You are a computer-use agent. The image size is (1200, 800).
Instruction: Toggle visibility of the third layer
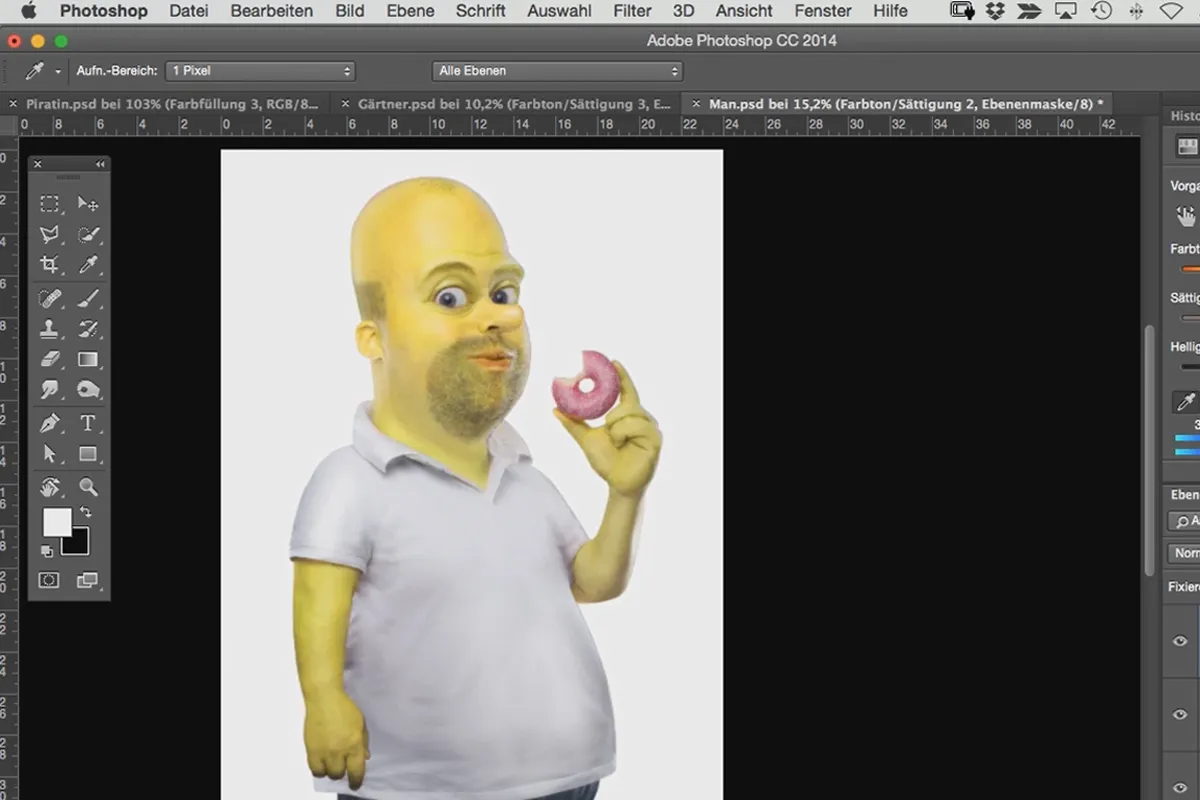1181,786
